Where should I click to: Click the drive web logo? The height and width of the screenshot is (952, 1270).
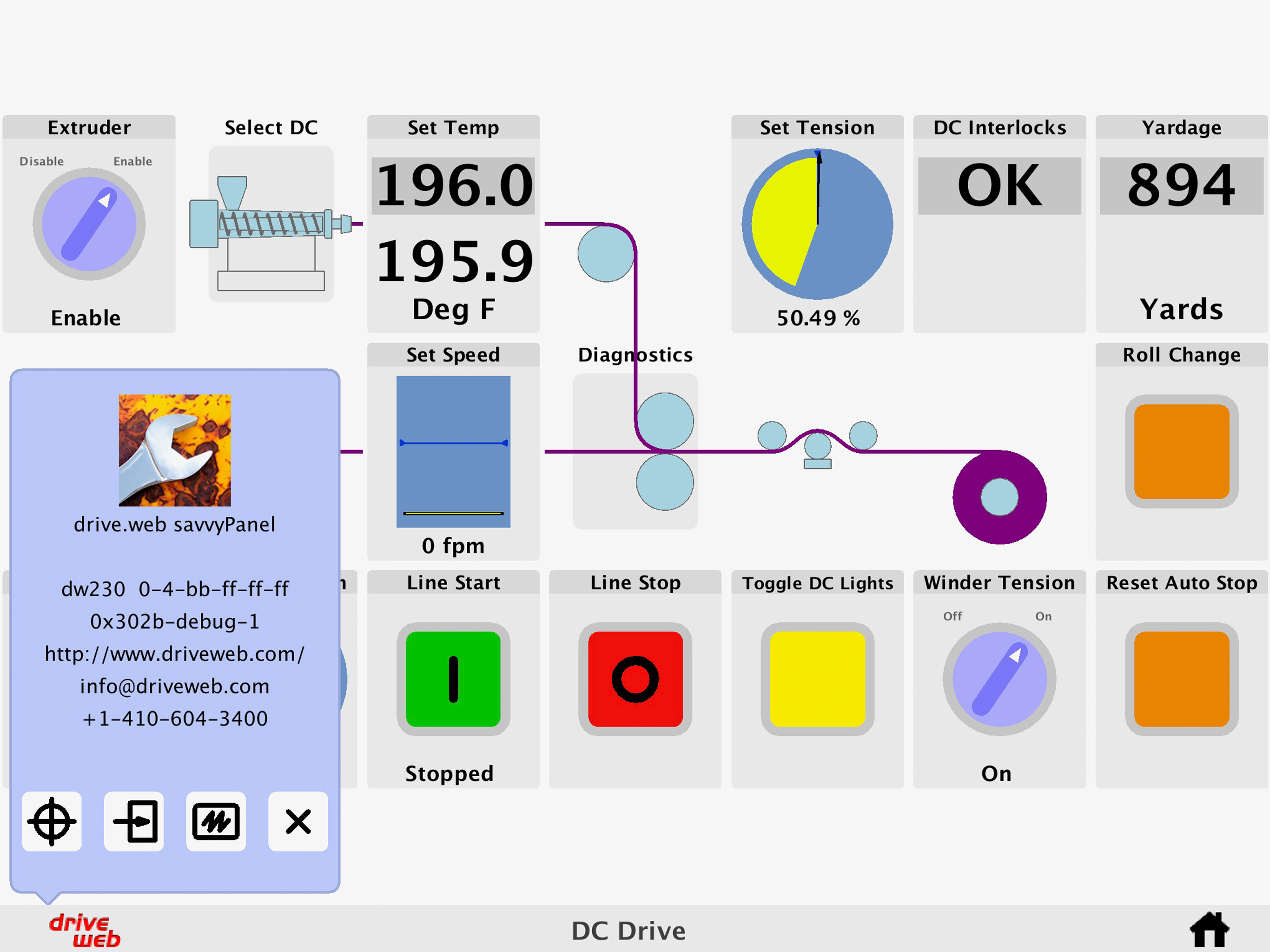point(85,930)
